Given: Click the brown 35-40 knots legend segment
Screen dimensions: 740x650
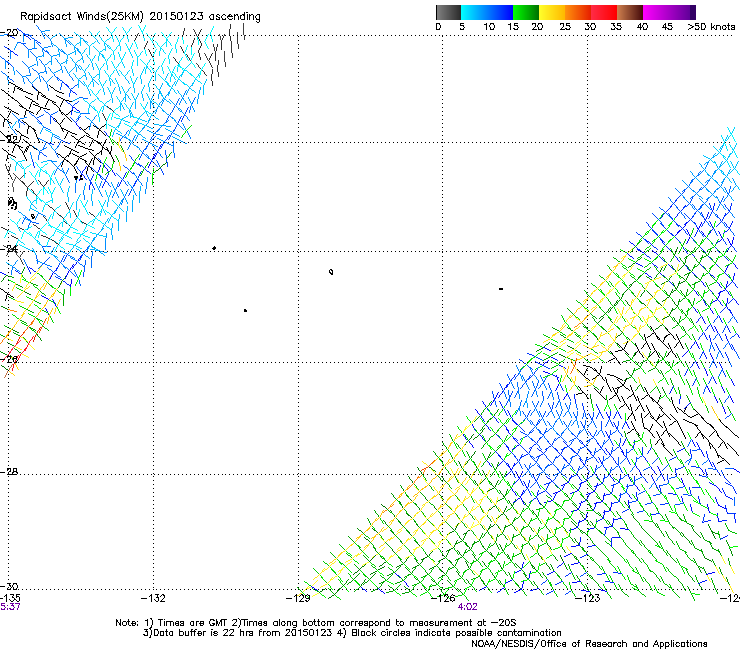Looking at the screenshot, I should (630, 12).
